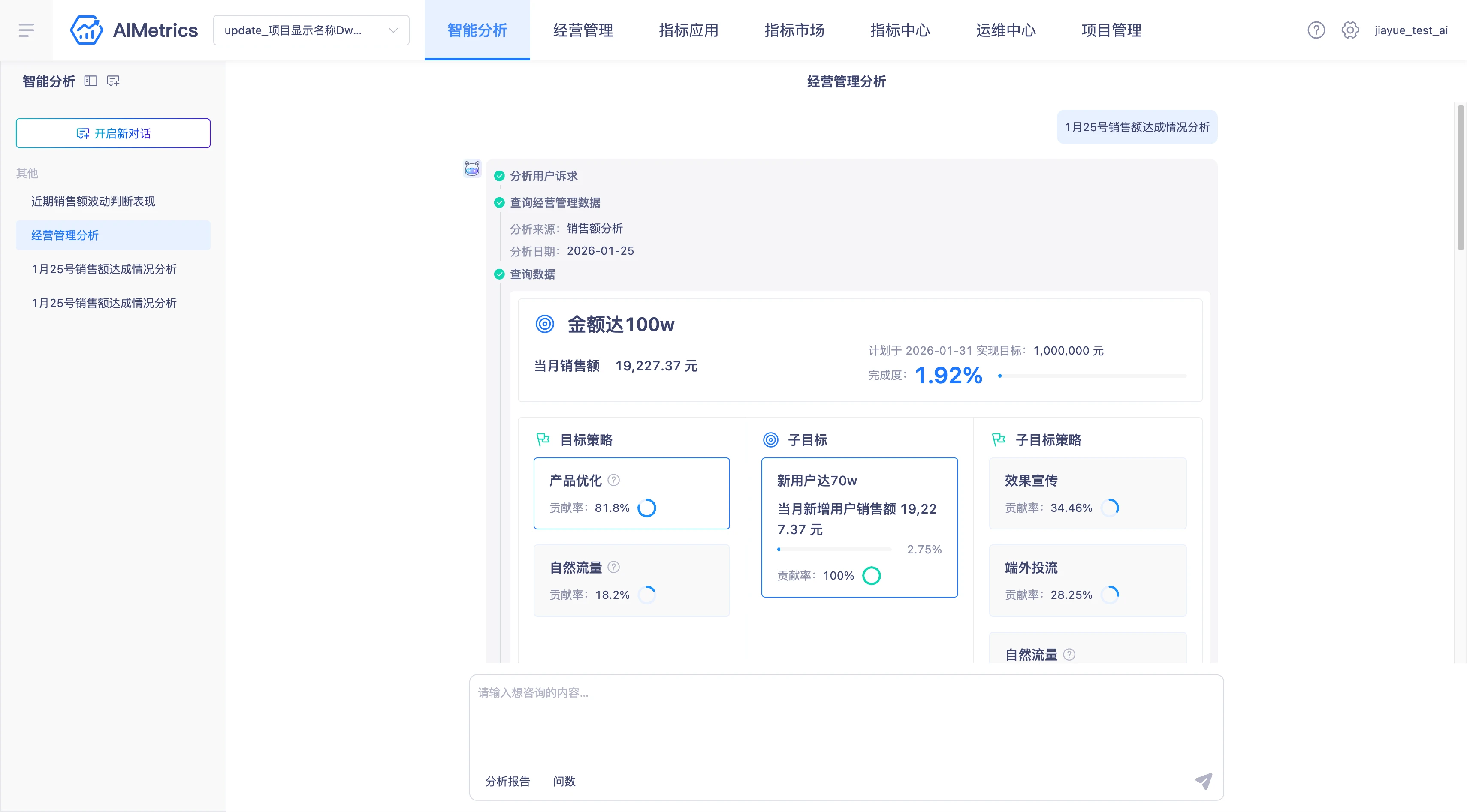
Task: Click flag icon beside 子目标策略
Action: (998, 439)
